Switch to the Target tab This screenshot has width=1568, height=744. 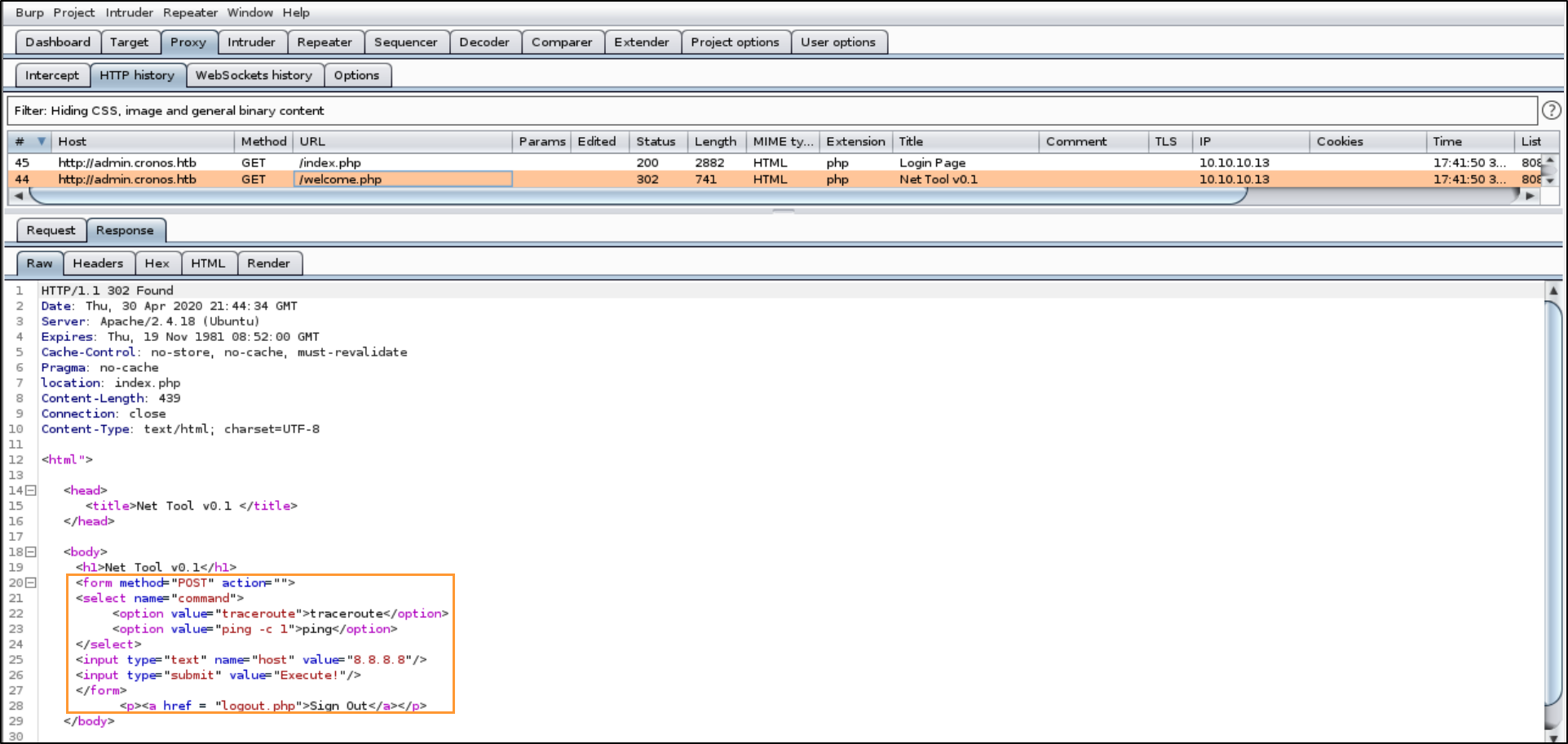pyautogui.click(x=130, y=42)
